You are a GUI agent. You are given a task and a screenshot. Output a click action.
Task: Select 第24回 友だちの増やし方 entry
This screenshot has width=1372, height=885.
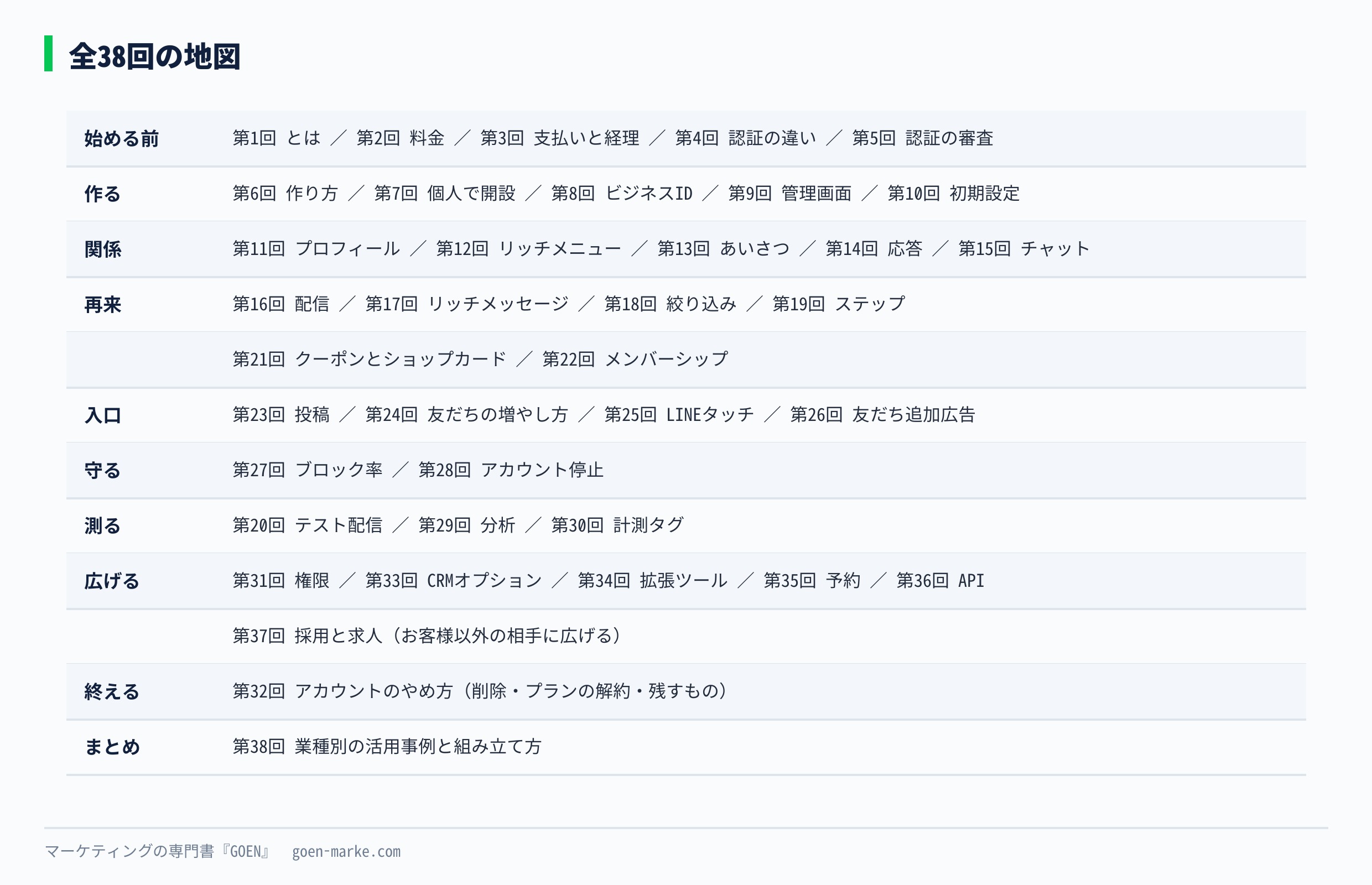[x=467, y=414]
